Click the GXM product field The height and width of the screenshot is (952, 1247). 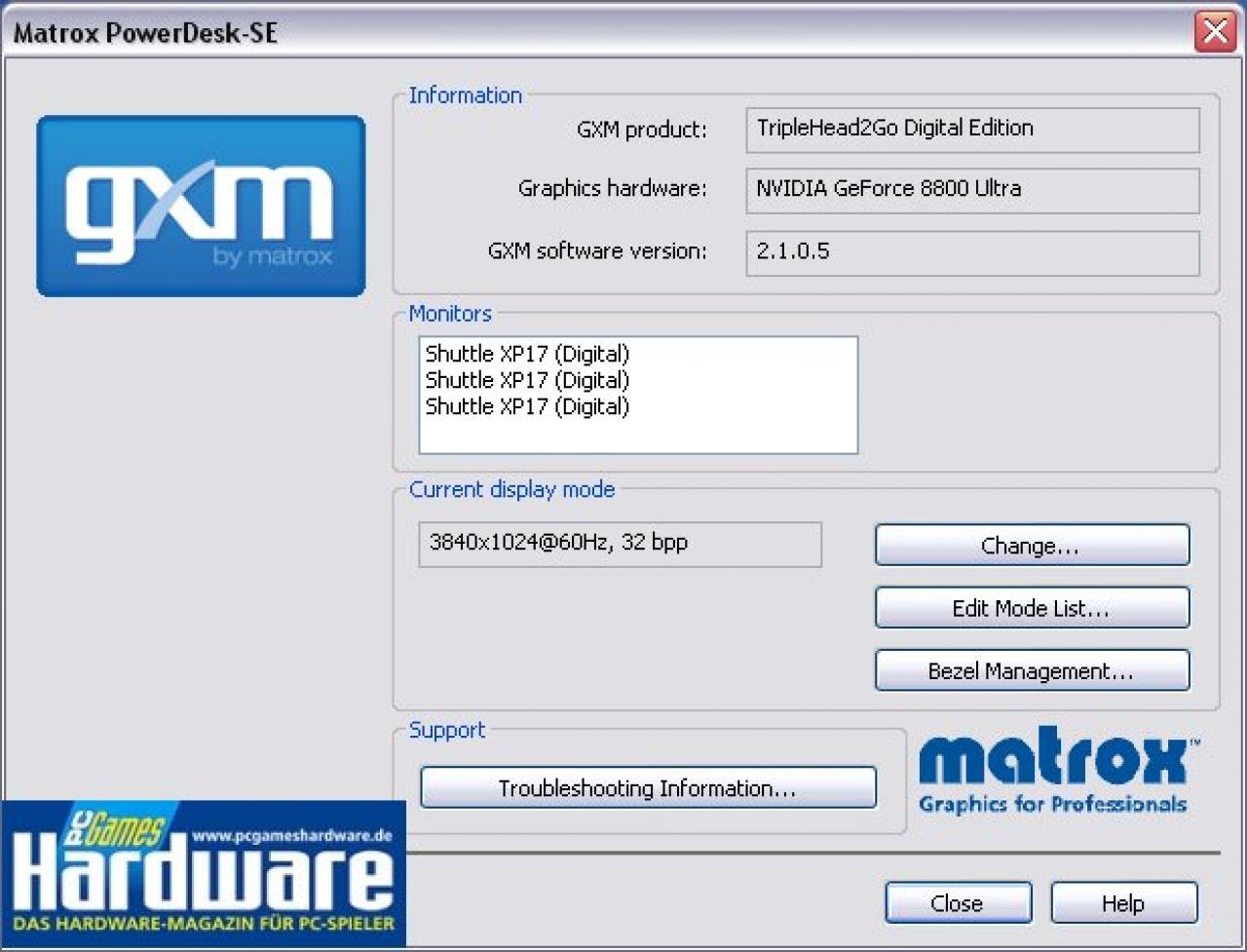pos(972,130)
